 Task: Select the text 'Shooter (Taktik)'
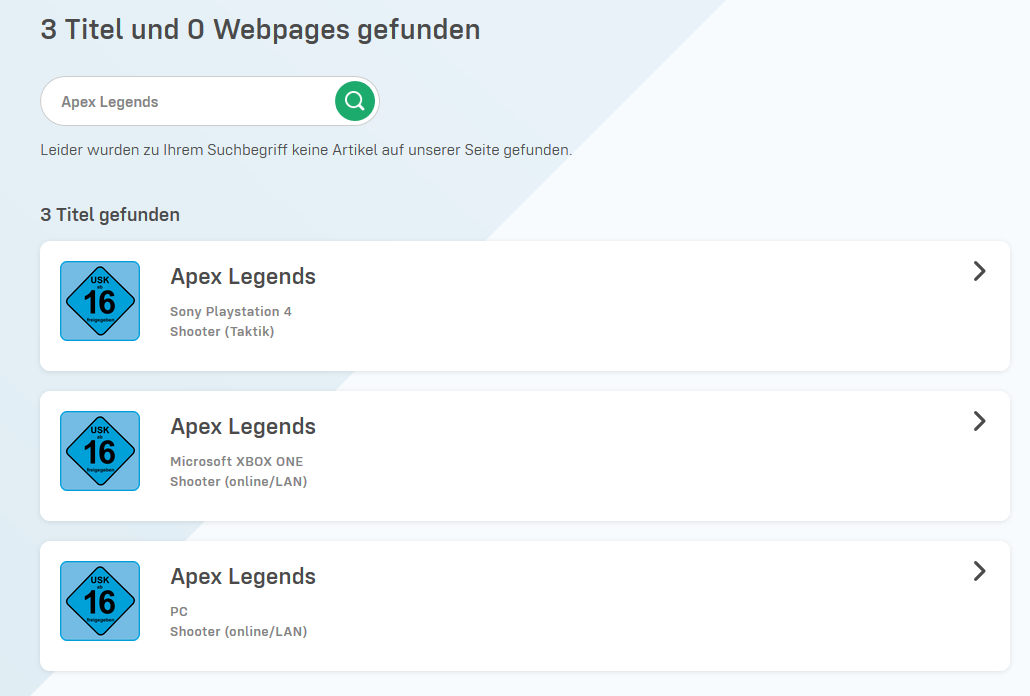(x=222, y=332)
